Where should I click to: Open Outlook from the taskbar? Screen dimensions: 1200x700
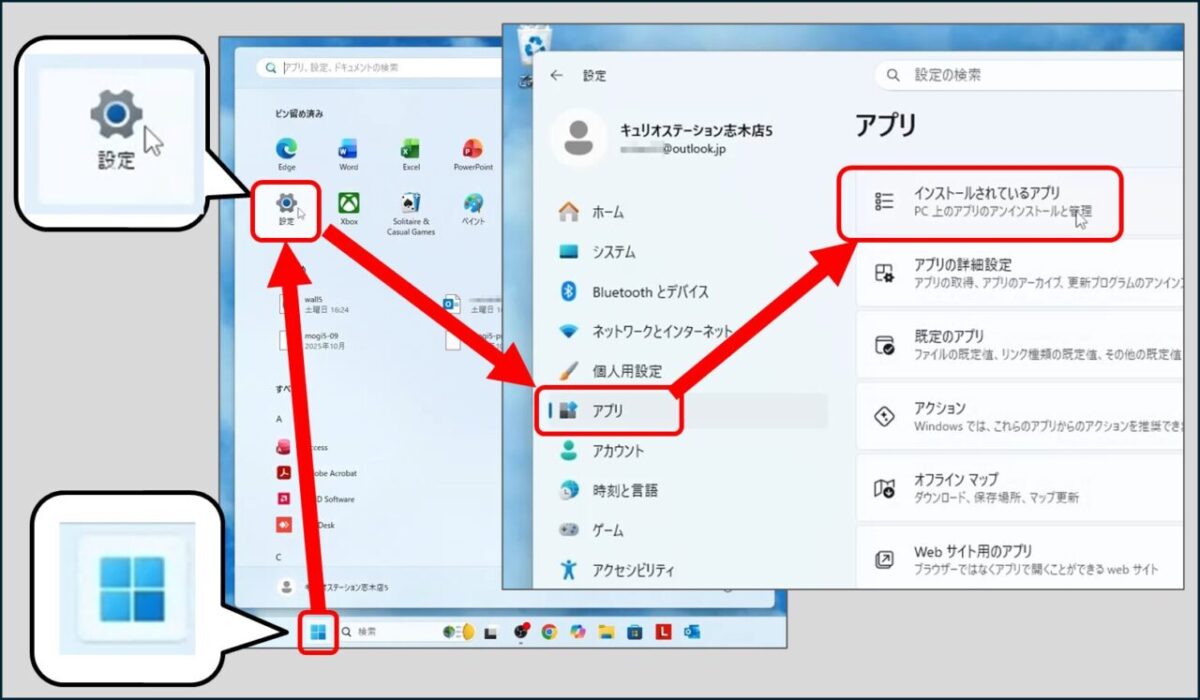pos(692,632)
